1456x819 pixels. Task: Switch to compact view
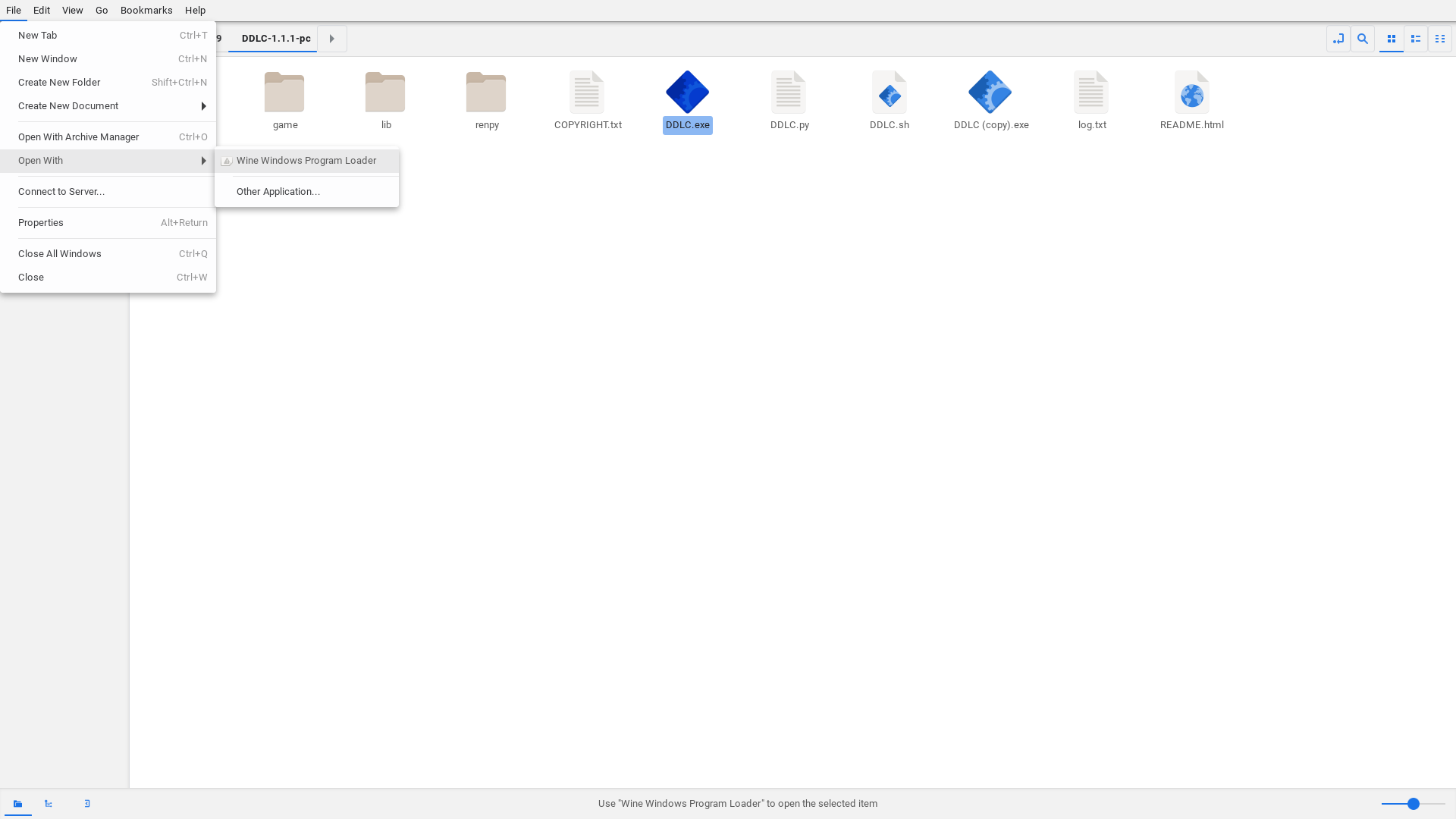point(1440,39)
